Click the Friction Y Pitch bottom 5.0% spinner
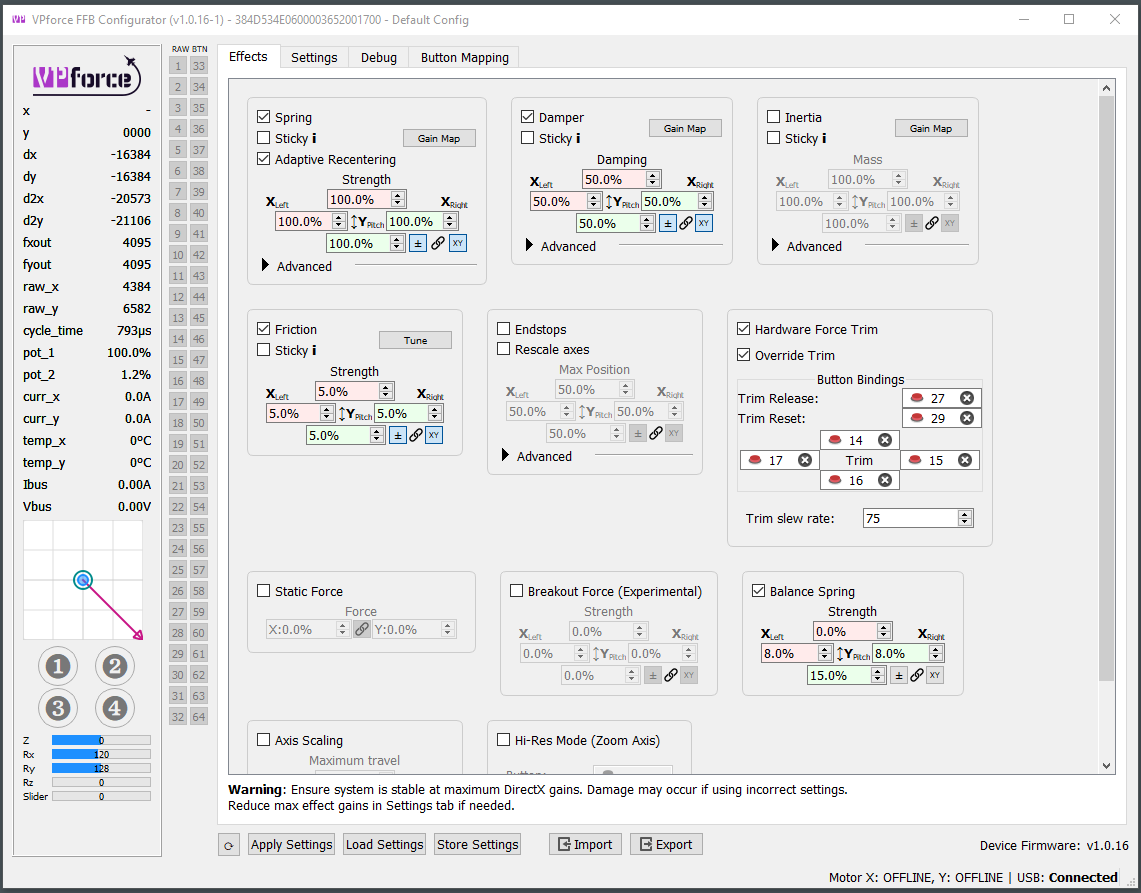Screen dimensions: 1141x893 point(345,435)
